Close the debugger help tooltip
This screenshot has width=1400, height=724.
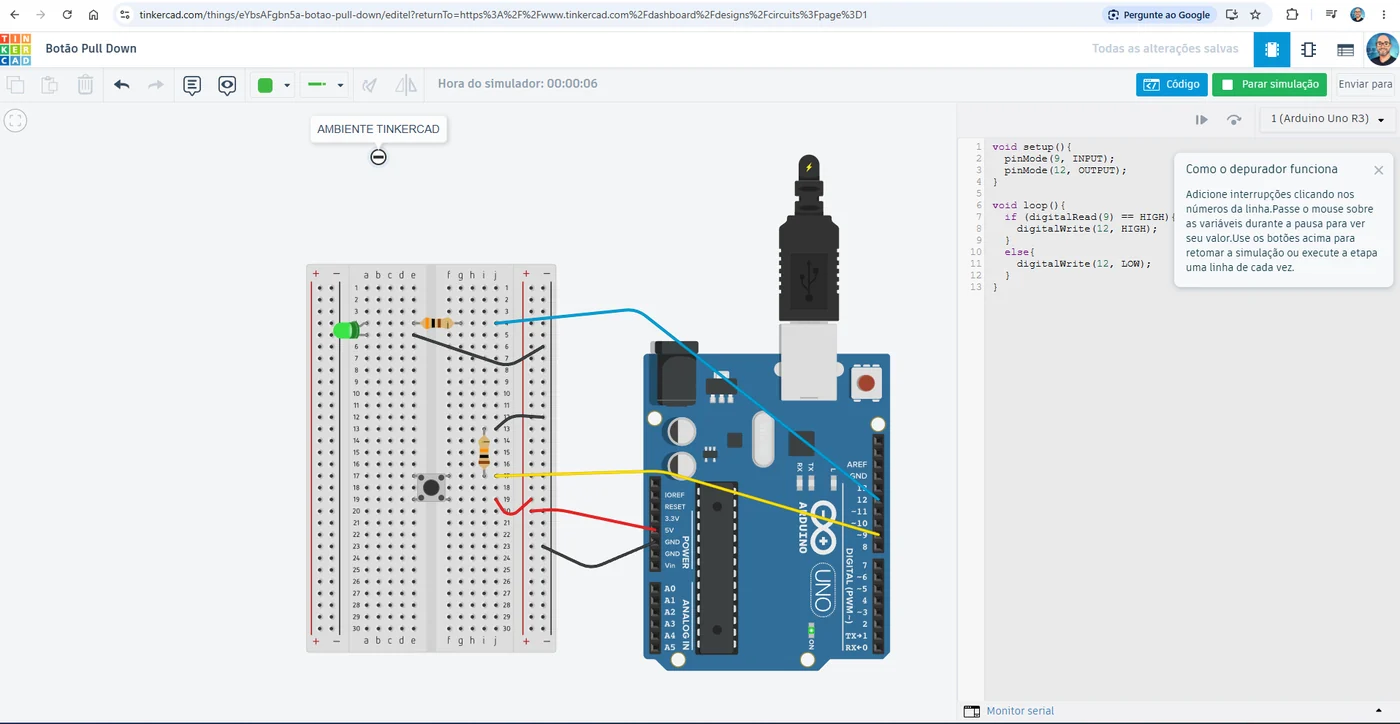(x=1378, y=170)
